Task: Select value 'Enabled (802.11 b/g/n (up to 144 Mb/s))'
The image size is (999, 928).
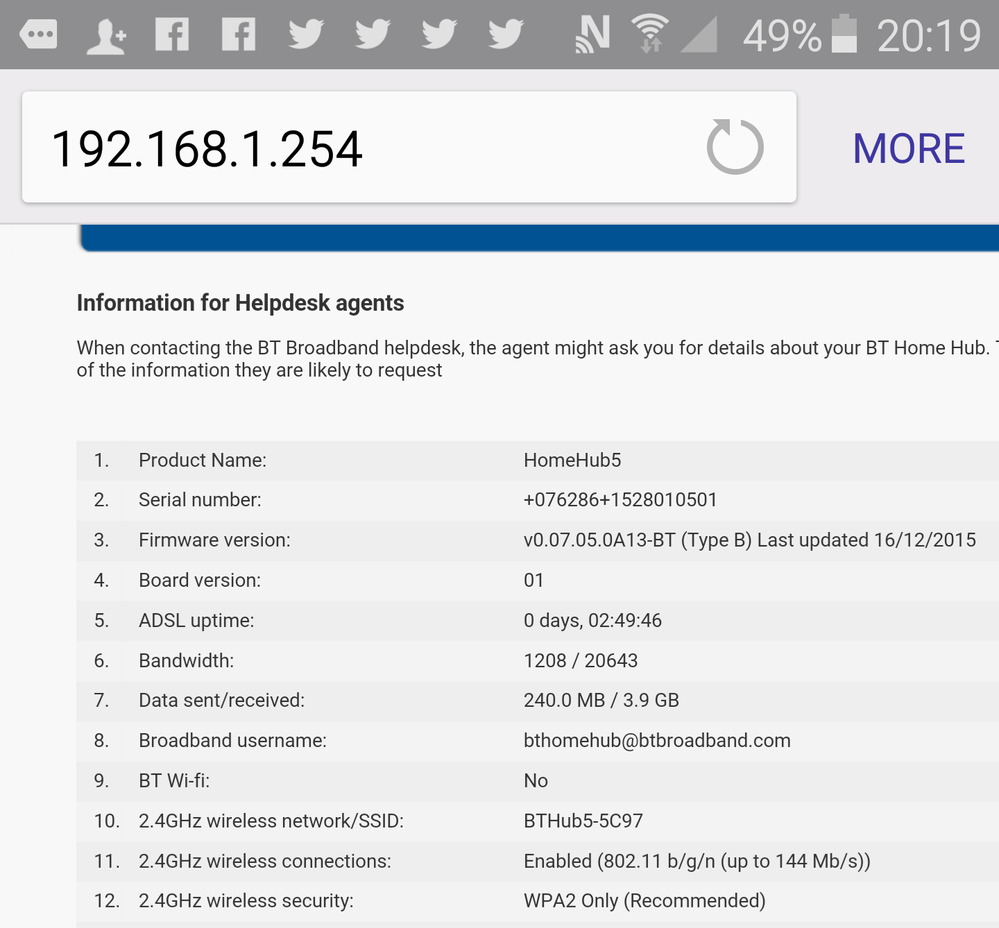Action: pos(697,861)
